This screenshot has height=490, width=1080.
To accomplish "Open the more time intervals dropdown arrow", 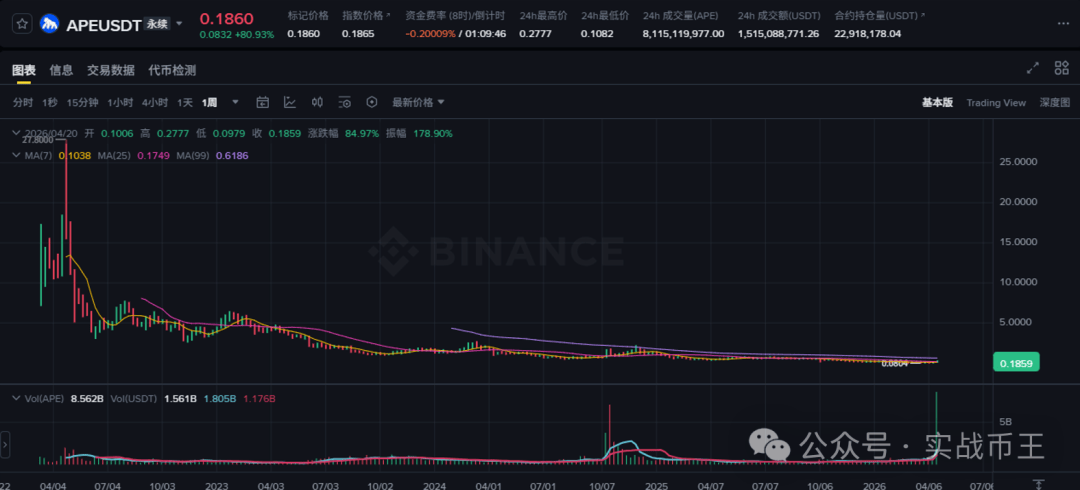I will [x=236, y=102].
